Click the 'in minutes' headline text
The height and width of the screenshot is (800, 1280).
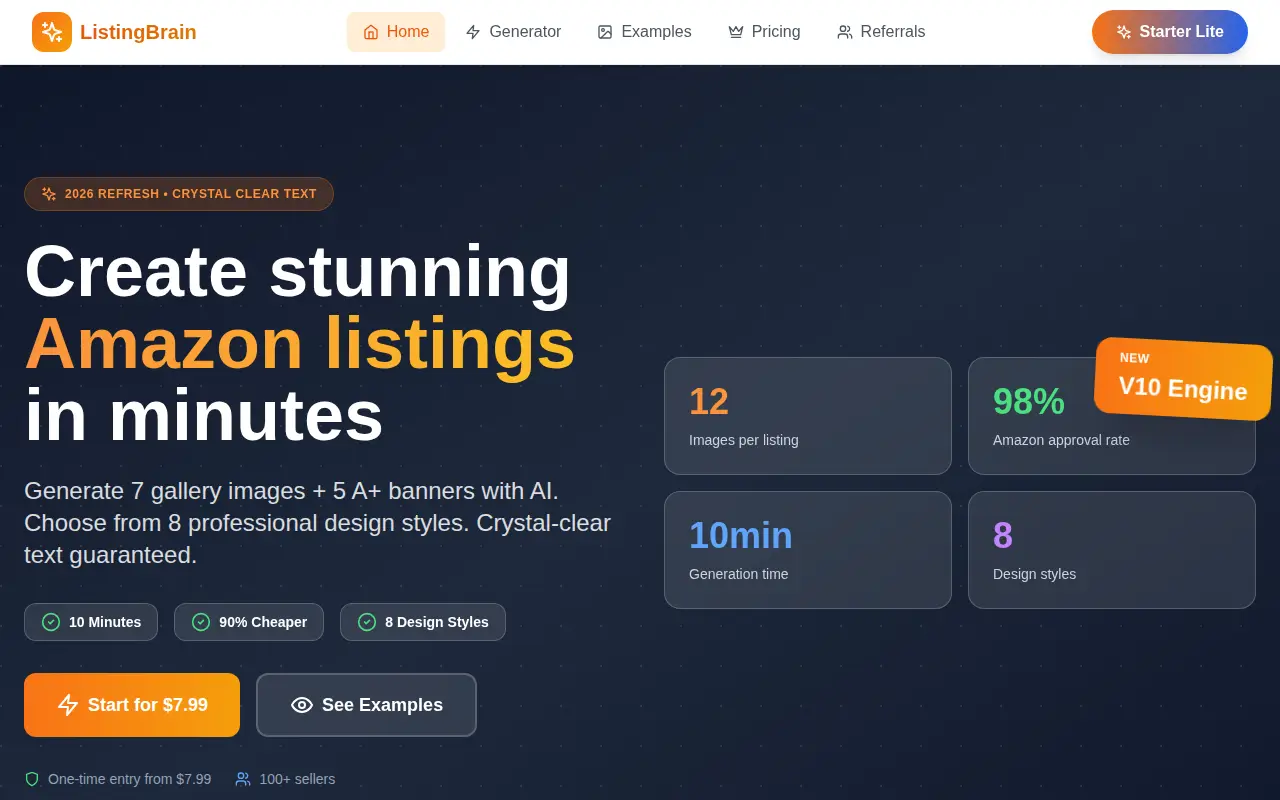tap(204, 415)
